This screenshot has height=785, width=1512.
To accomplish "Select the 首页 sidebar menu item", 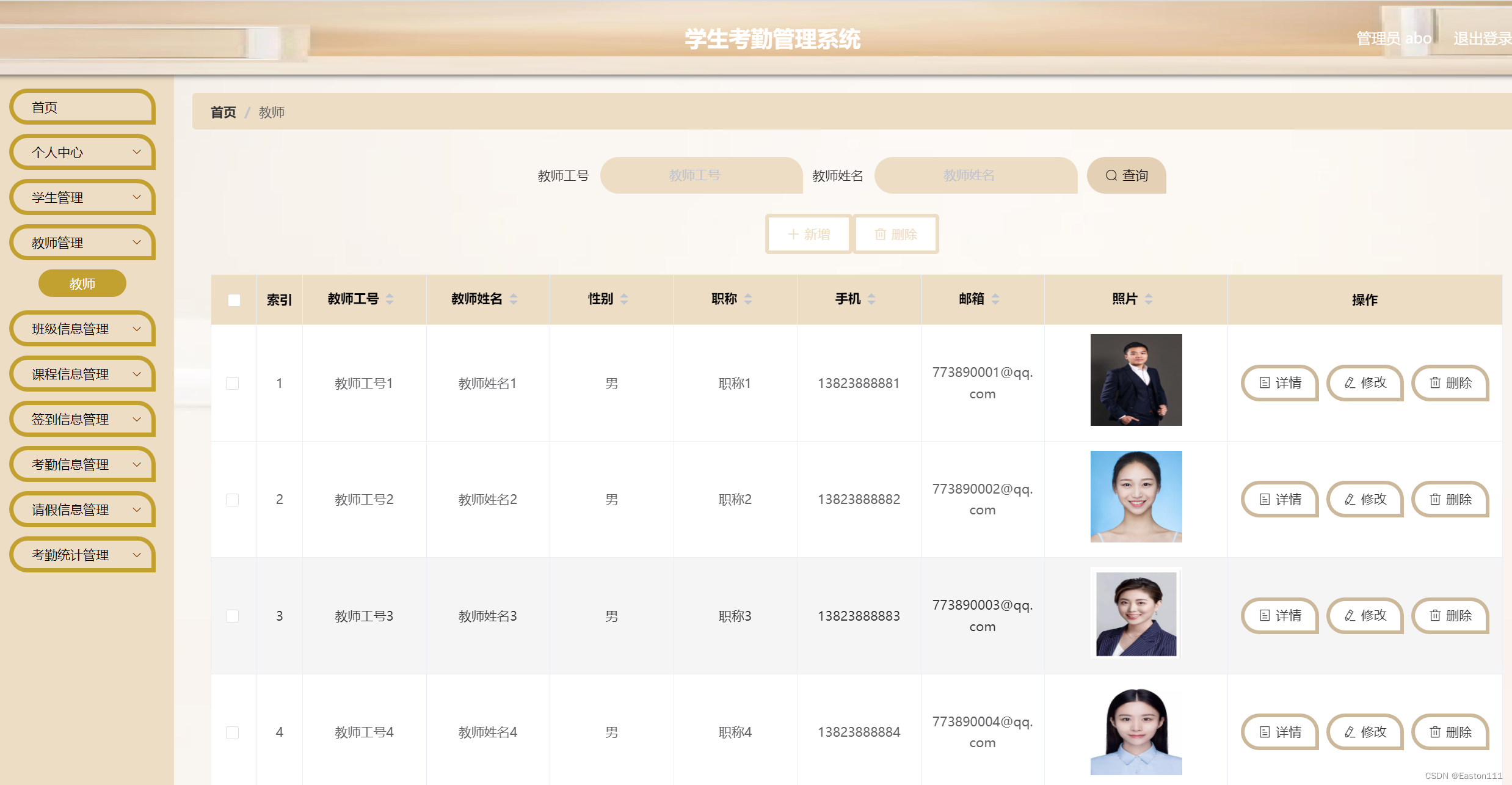I will click(82, 108).
